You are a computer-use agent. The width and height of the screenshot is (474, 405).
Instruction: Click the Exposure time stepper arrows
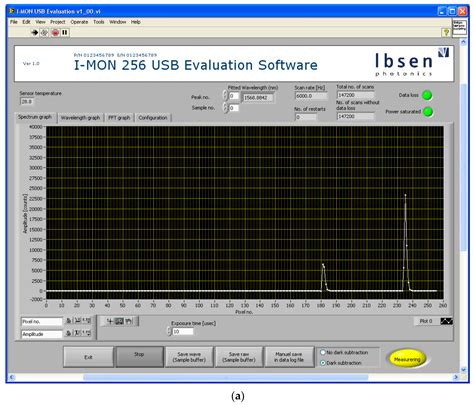pyautogui.click(x=169, y=331)
